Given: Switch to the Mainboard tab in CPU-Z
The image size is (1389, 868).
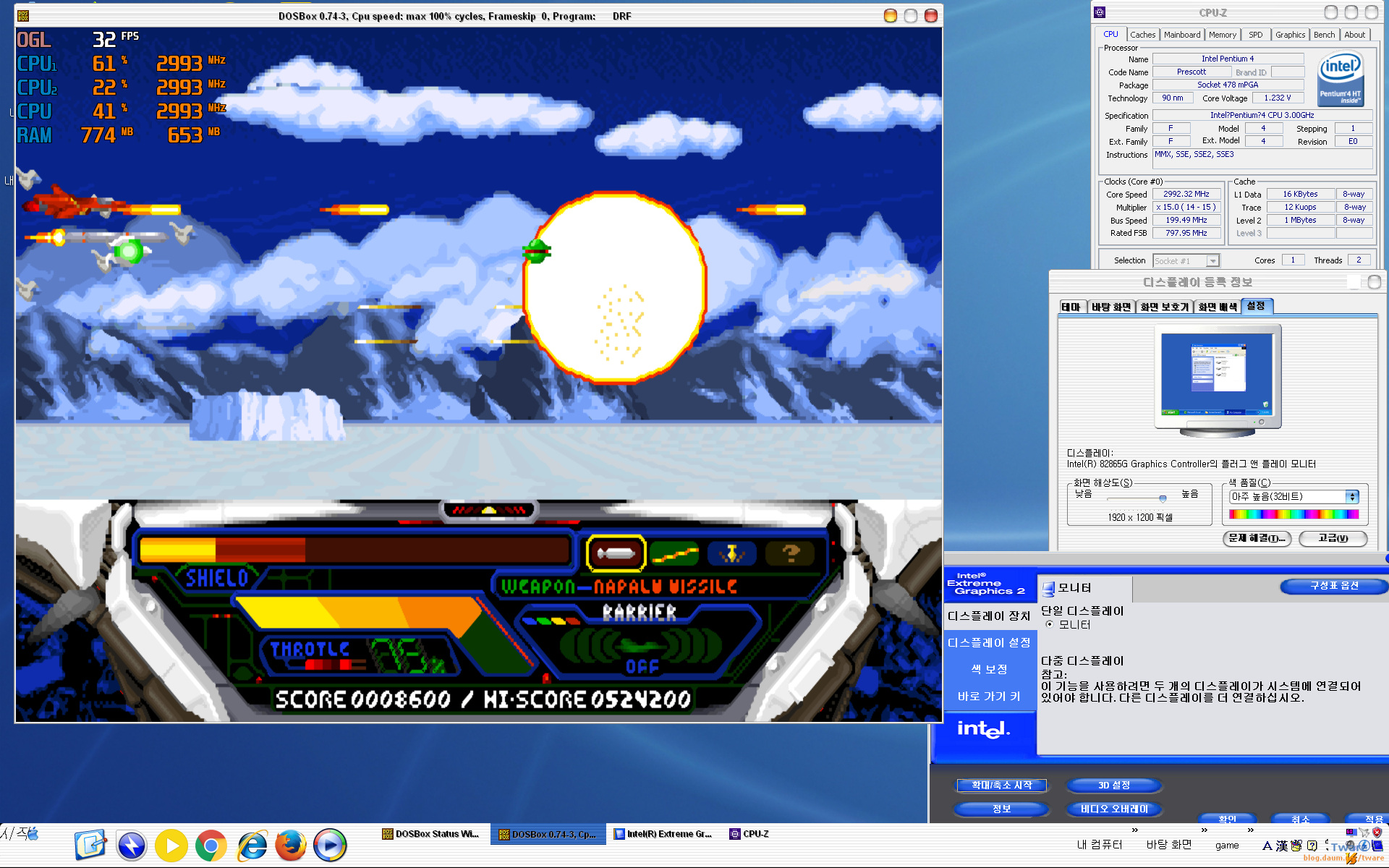Looking at the screenshot, I should click(1181, 35).
